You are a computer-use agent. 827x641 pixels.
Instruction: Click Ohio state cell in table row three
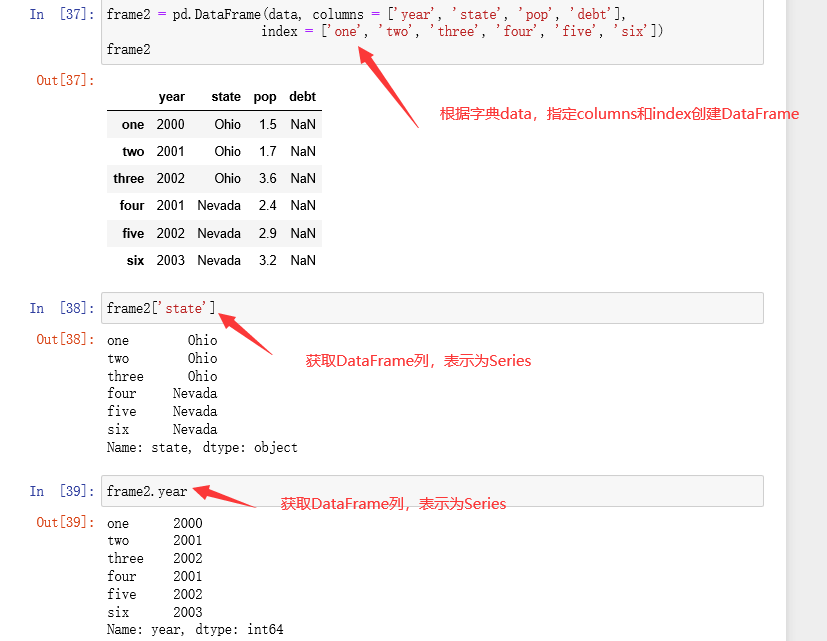(x=227, y=178)
